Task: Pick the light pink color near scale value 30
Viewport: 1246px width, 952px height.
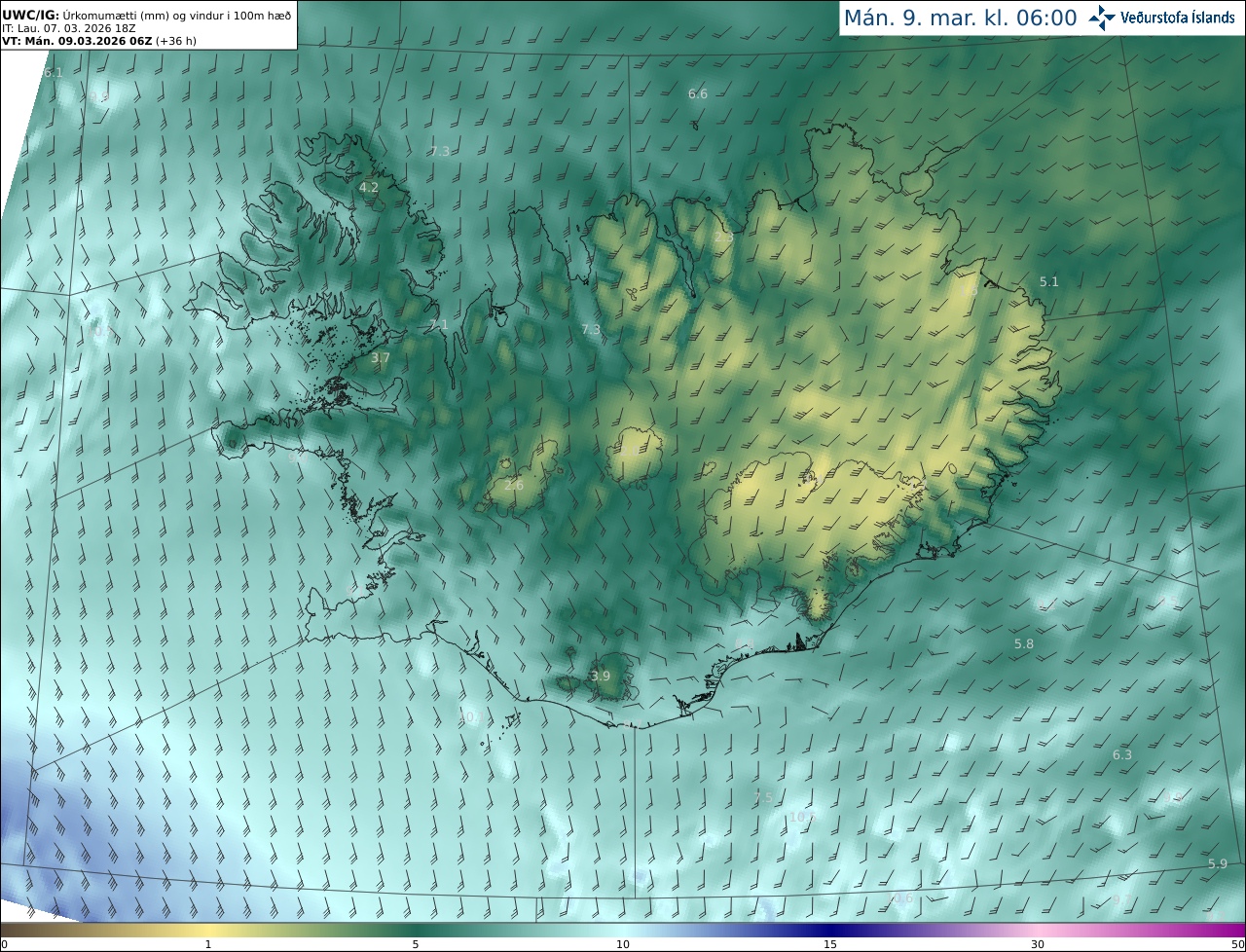Action: (x=1038, y=929)
